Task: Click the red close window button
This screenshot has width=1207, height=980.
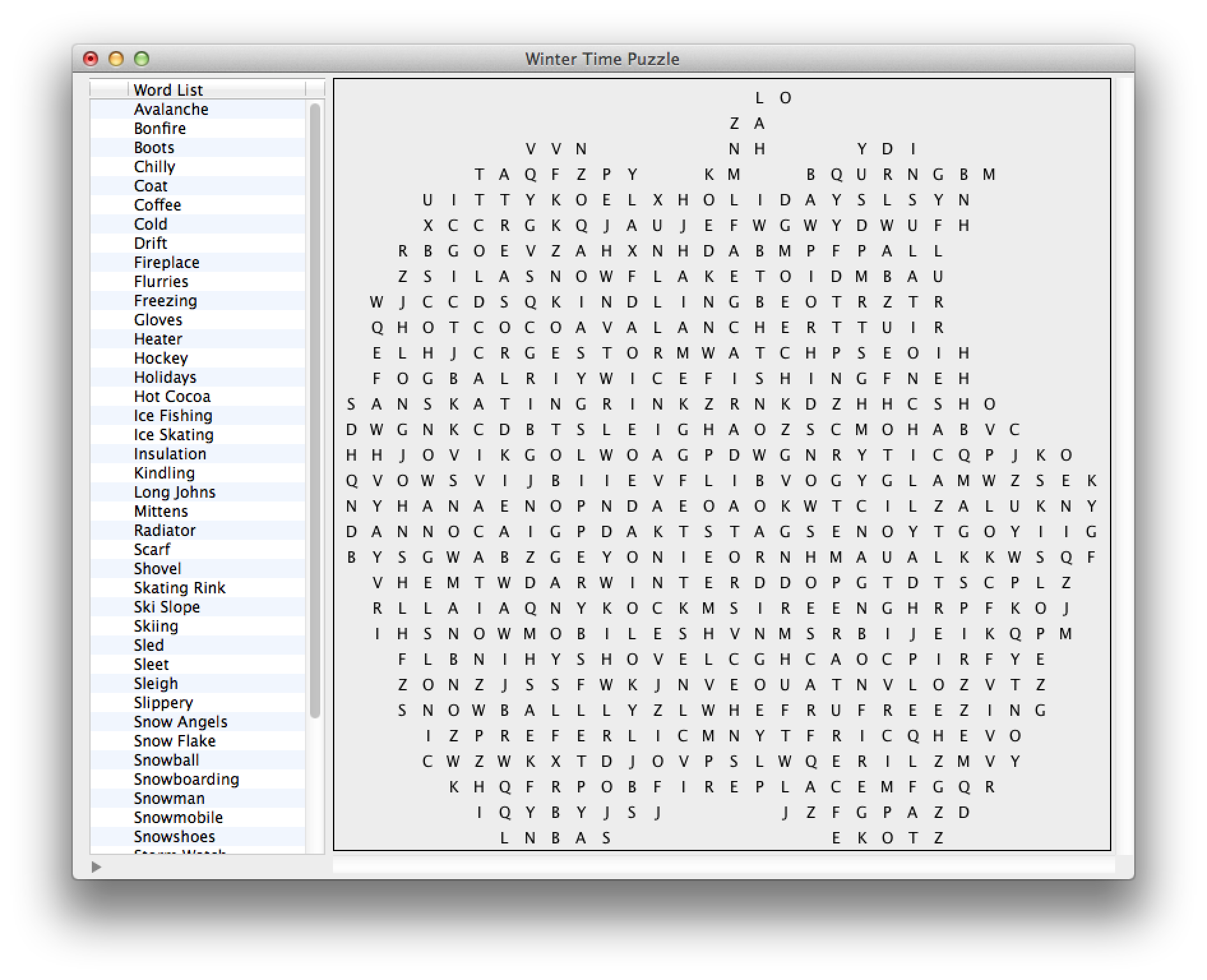Action: coord(91,59)
